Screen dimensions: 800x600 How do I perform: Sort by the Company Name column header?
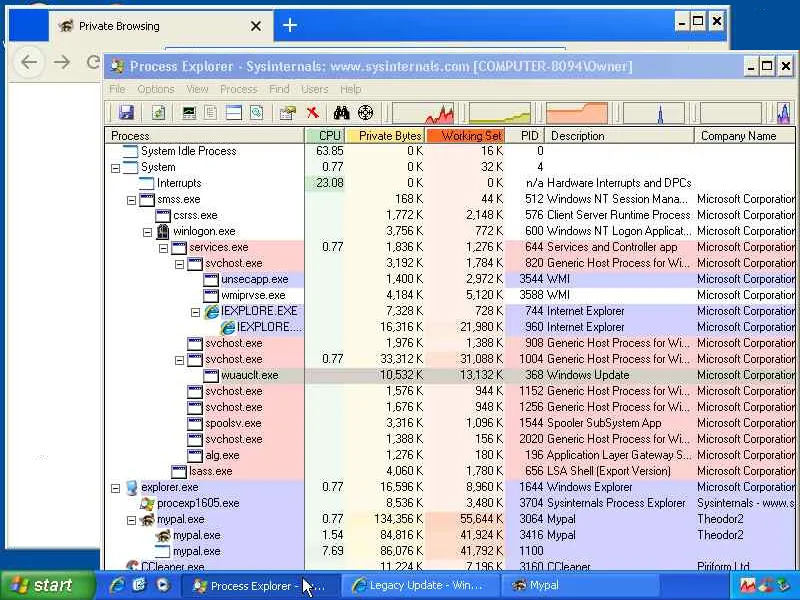(x=745, y=136)
